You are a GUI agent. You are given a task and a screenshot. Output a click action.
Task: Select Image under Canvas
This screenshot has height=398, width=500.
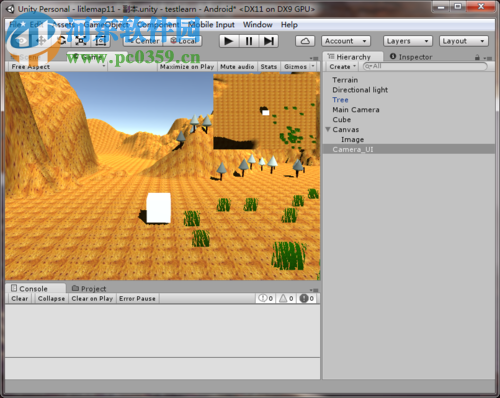click(409, 139)
